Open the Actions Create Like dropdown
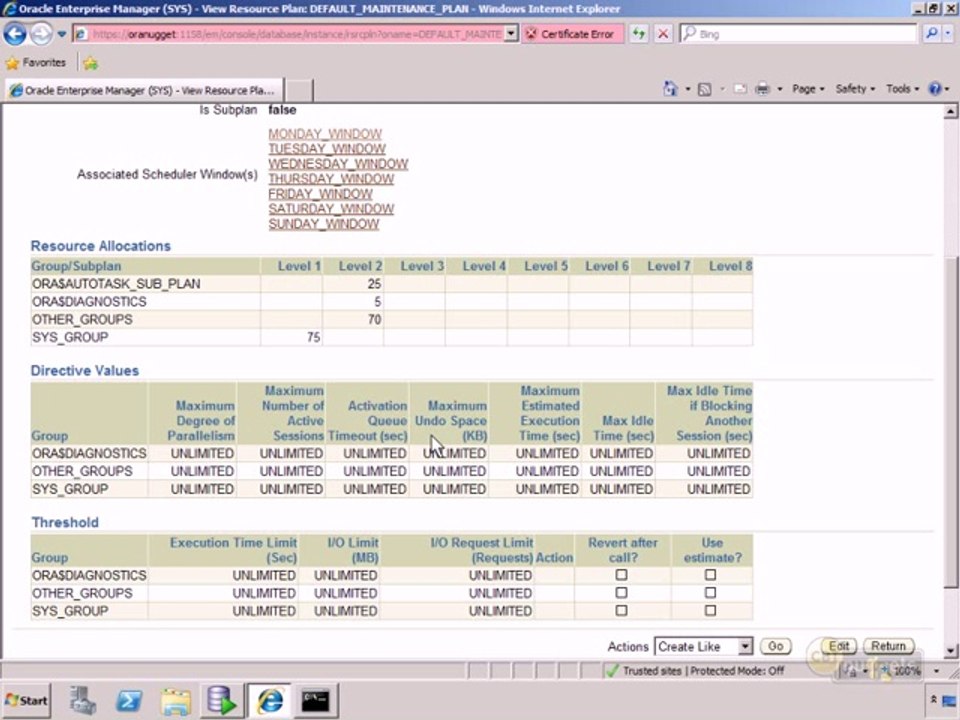Image resolution: width=960 pixels, height=720 pixels. click(703, 647)
